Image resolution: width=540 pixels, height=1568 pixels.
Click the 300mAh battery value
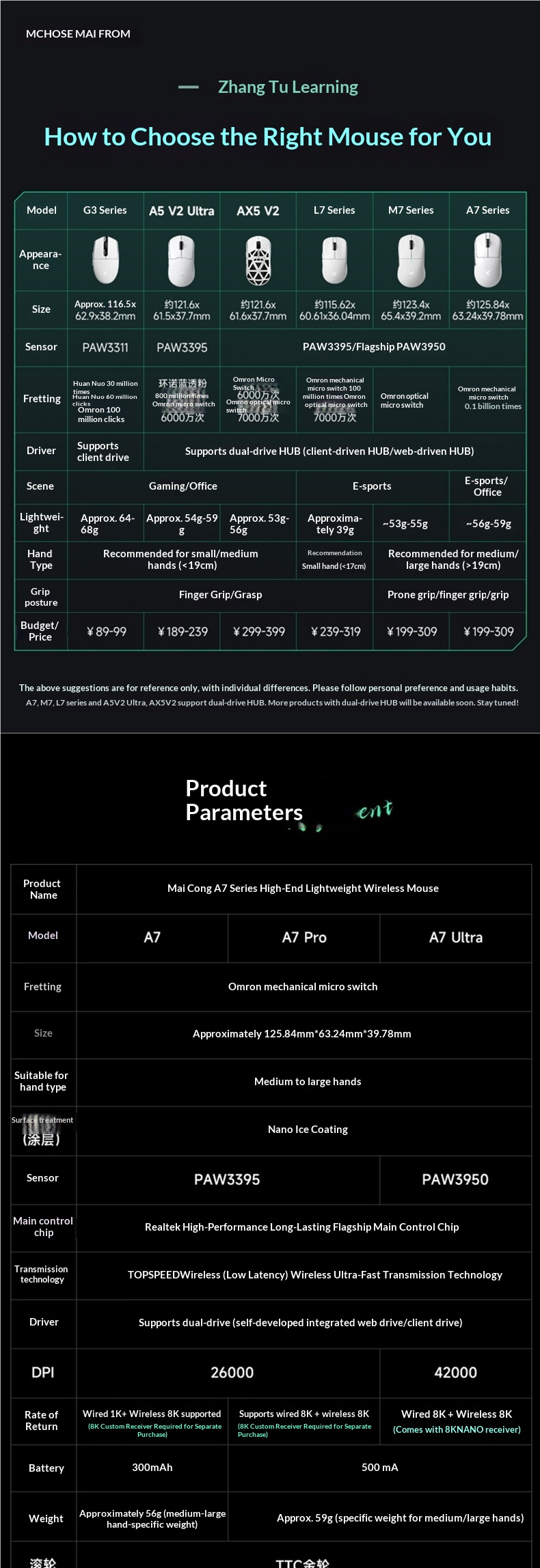pyautogui.click(x=152, y=1468)
